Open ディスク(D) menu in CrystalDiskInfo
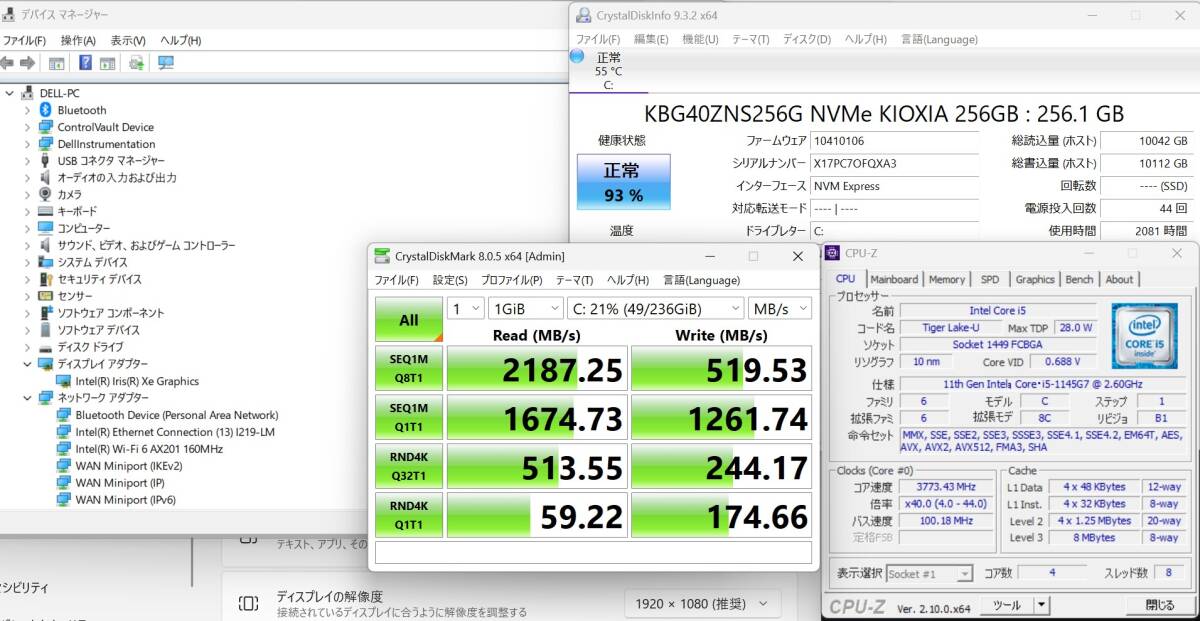The width and height of the screenshot is (1200, 621). click(806, 39)
